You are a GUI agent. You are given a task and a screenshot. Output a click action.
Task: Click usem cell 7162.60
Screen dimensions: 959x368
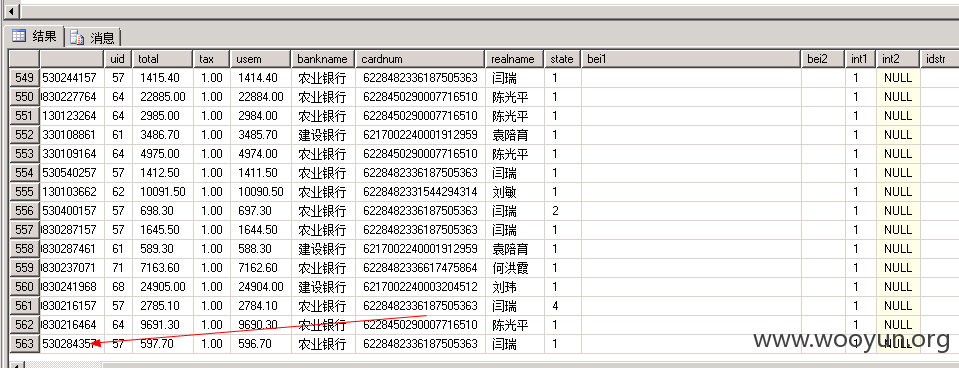261,268
